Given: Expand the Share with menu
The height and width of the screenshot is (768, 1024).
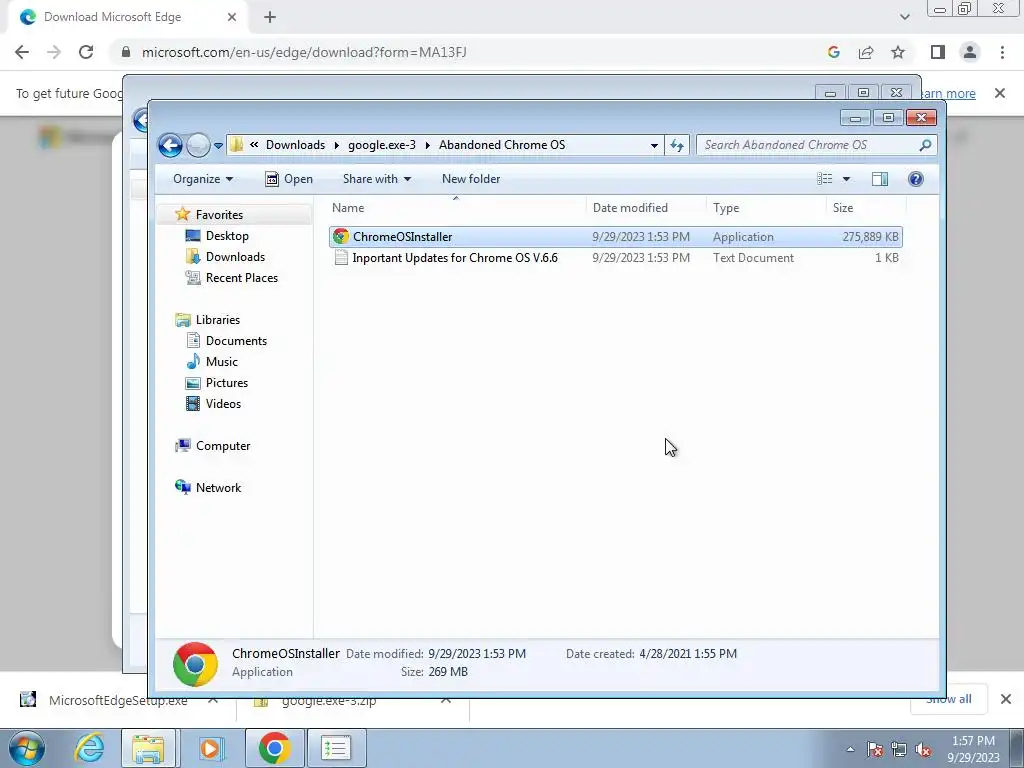Looking at the screenshot, I should click(377, 179).
